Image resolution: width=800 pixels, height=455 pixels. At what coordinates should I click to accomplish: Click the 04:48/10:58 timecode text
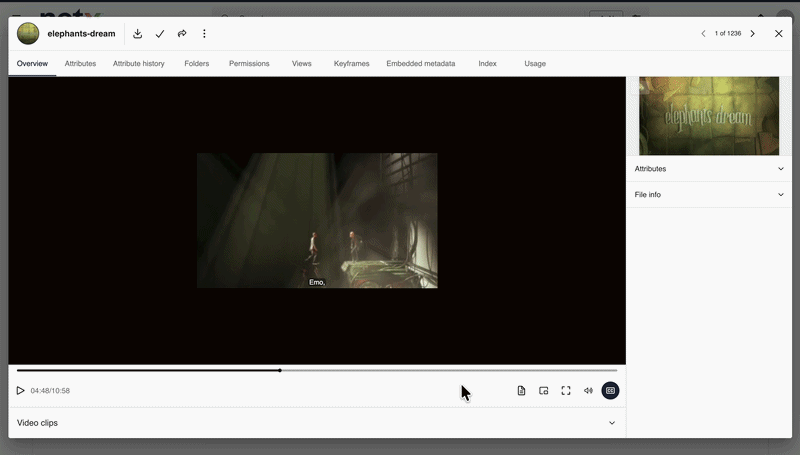pos(50,391)
